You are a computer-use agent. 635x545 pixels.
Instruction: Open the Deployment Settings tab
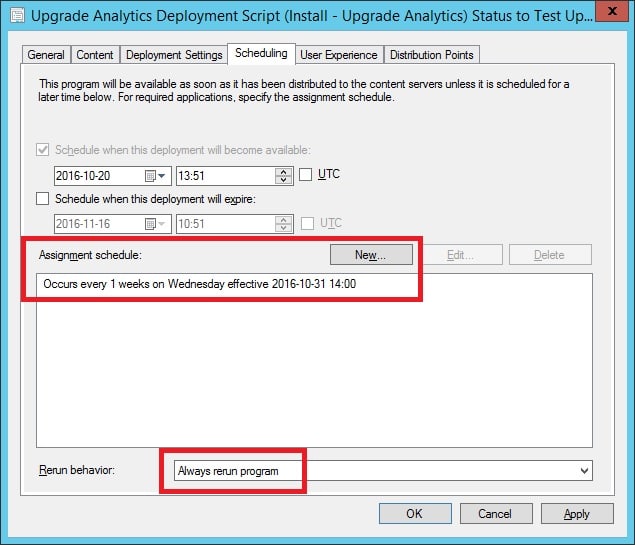[174, 55]
